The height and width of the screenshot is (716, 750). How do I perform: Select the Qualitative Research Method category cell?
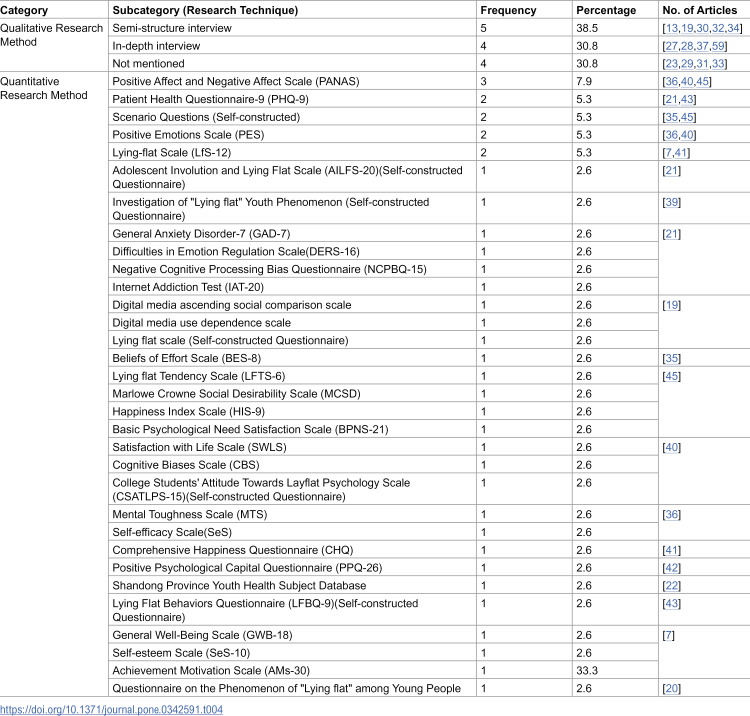(x=52, y=35)
